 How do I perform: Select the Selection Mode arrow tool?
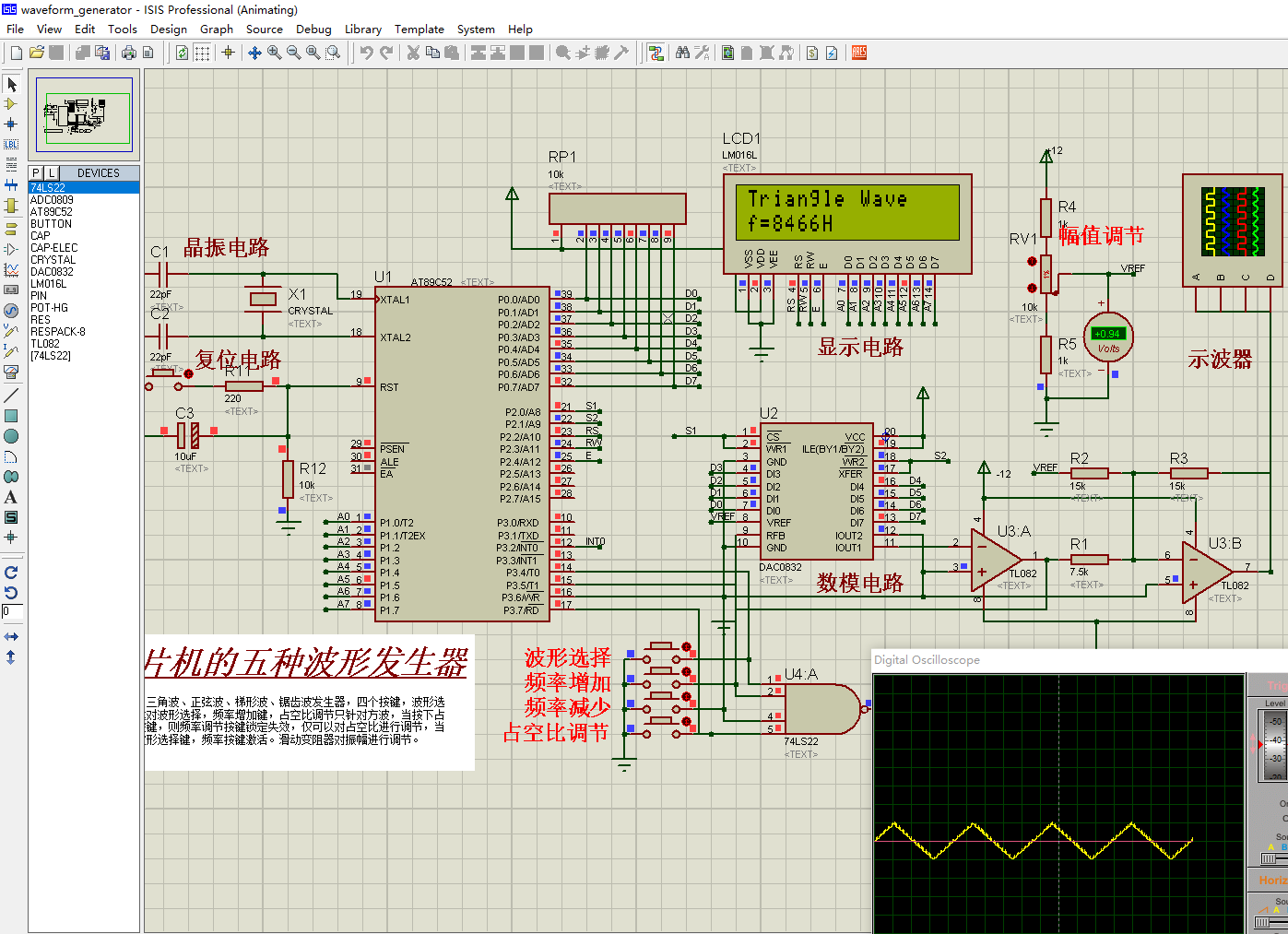point(11,85)
